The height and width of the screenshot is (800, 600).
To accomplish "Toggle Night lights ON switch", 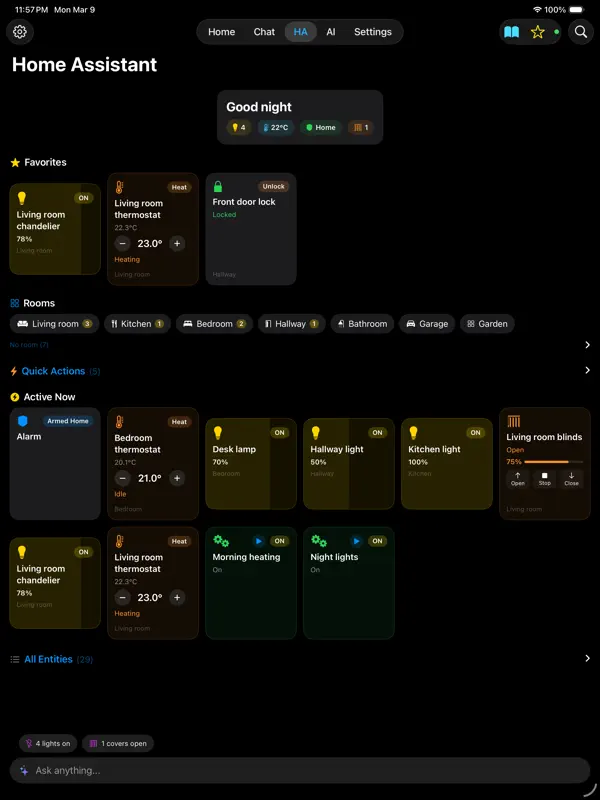I will tap(378, 541).
